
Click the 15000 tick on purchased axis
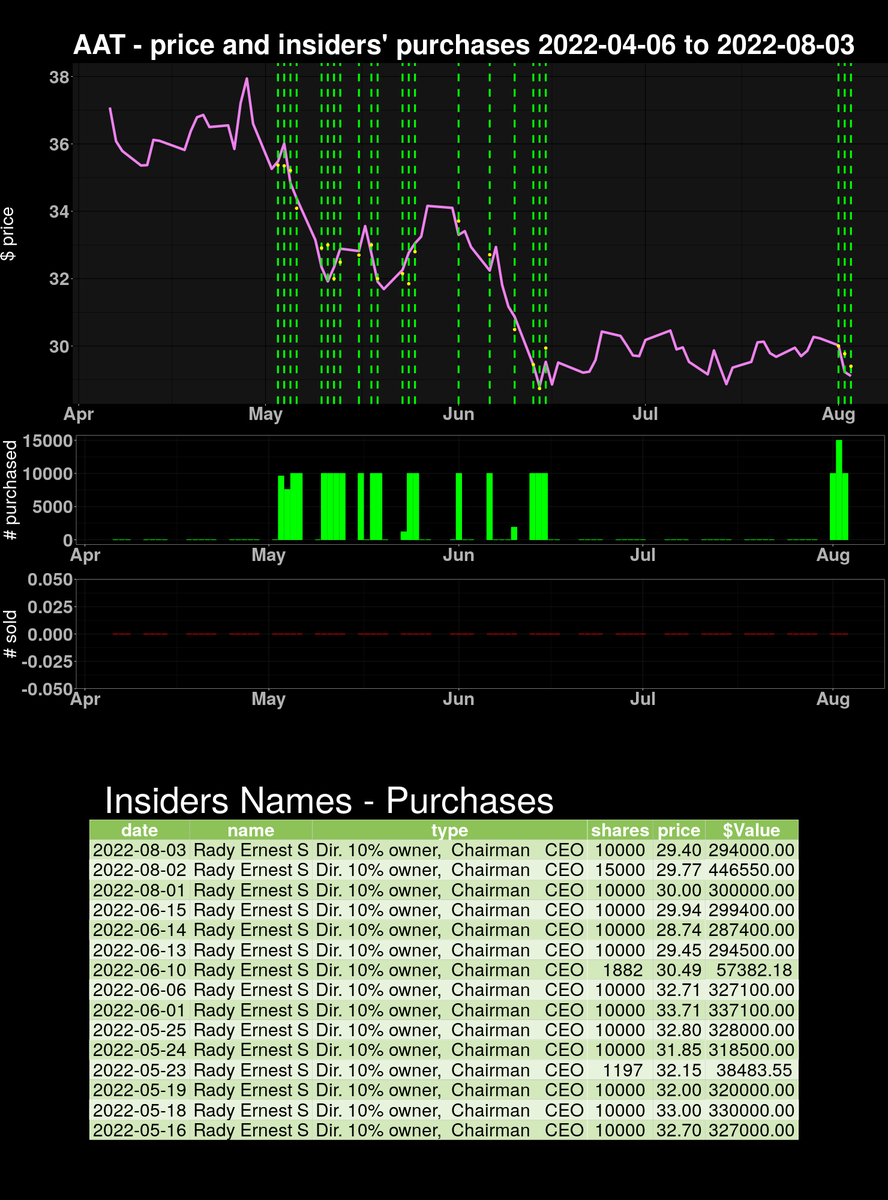click(48, 441)
